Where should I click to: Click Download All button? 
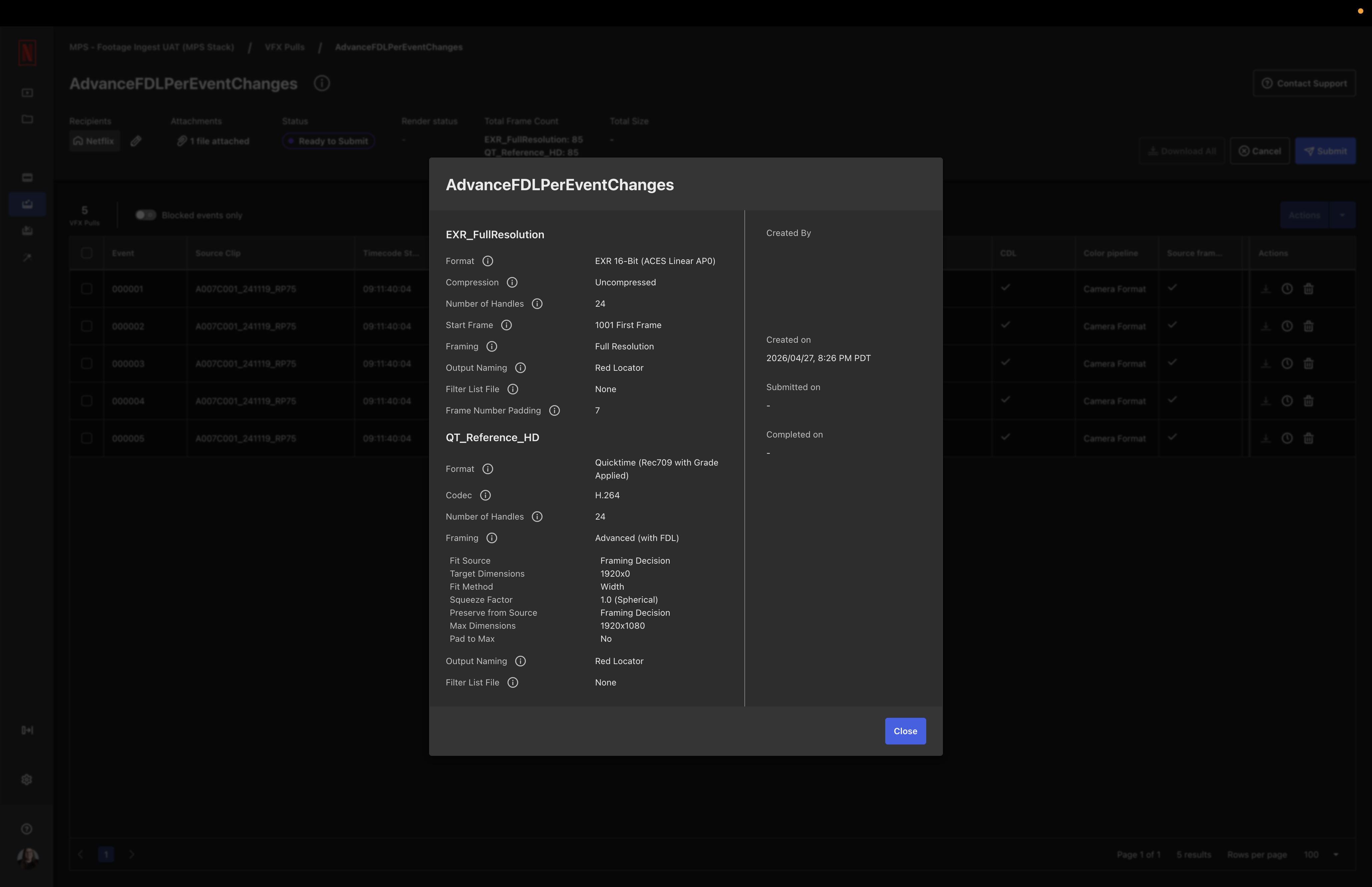(x=1182, y=151)
